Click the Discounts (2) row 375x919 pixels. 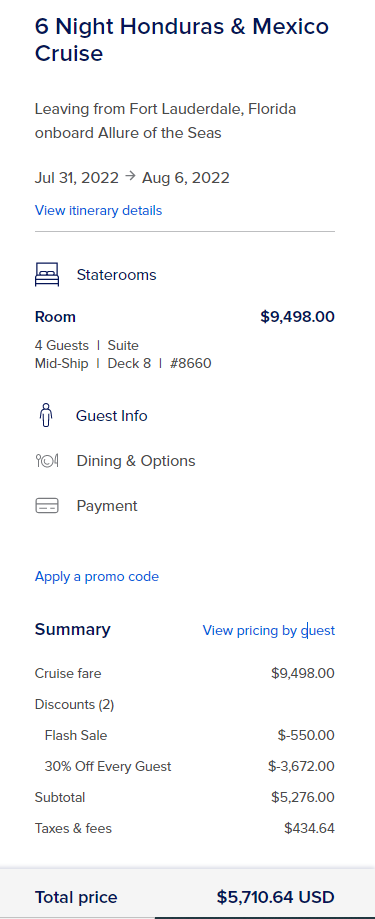tap(185, 704)
